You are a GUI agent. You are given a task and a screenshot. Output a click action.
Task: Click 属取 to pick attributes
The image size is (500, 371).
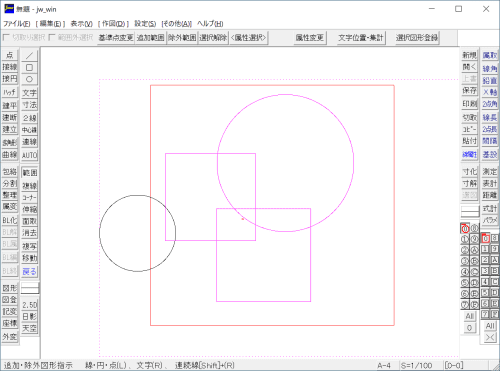tap(489, 55)
